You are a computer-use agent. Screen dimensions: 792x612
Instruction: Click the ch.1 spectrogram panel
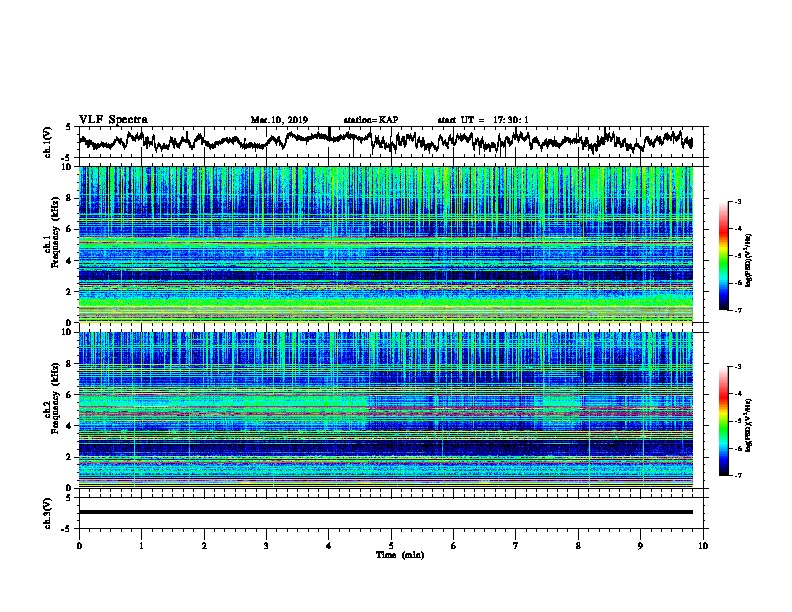[386, 244]
